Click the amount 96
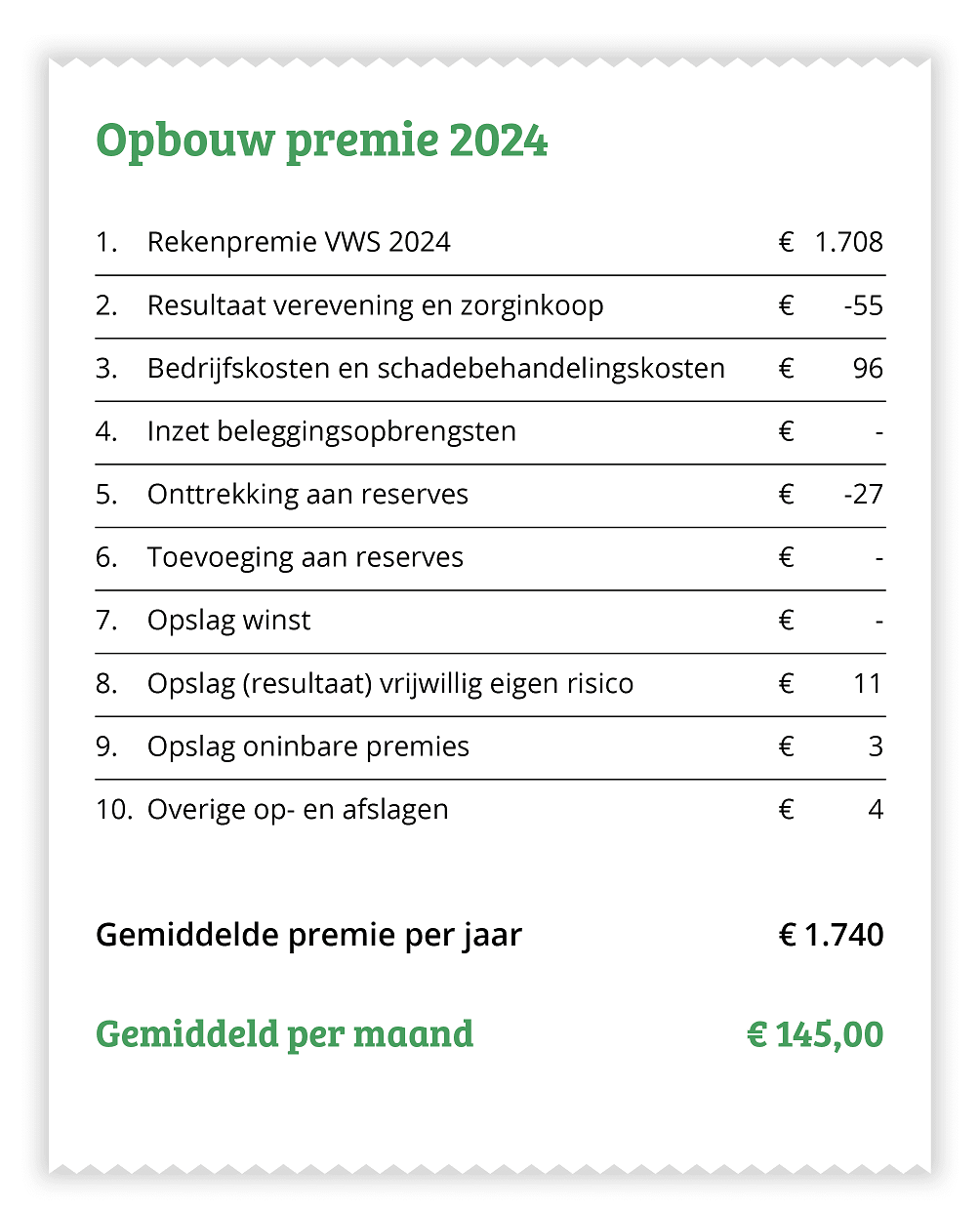Image resolution: width=980 pixels, height=1210 pixels. pos(867,369)
